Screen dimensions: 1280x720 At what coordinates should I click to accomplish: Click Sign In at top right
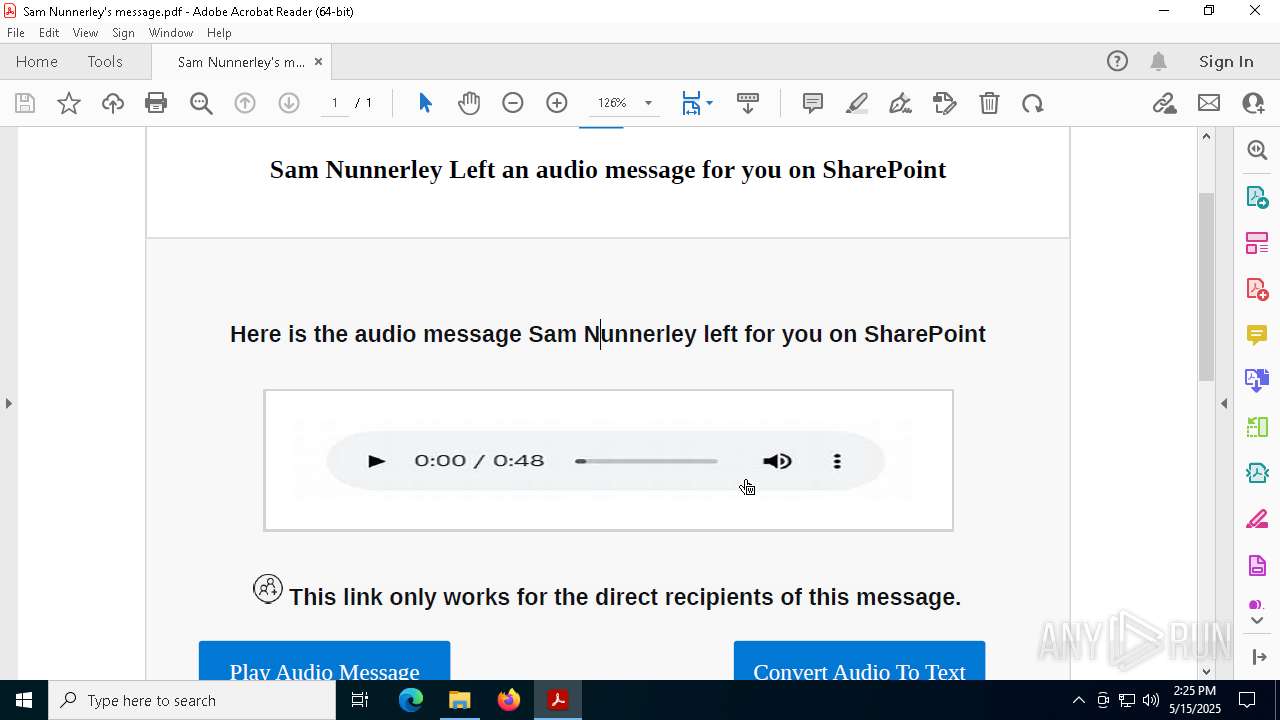click(x=1226, y=61)
